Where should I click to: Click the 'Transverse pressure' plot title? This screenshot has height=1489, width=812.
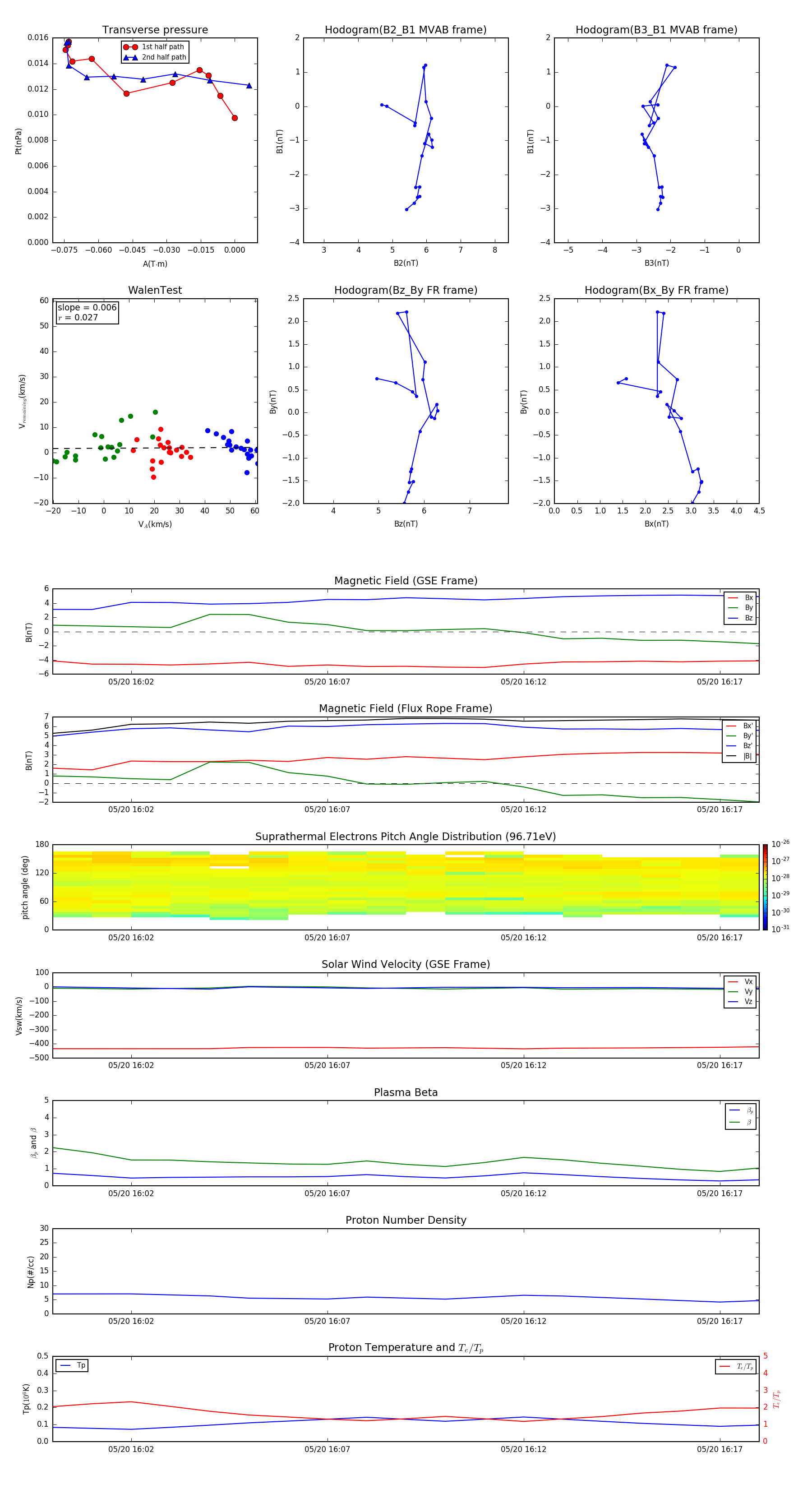(155, 30)
